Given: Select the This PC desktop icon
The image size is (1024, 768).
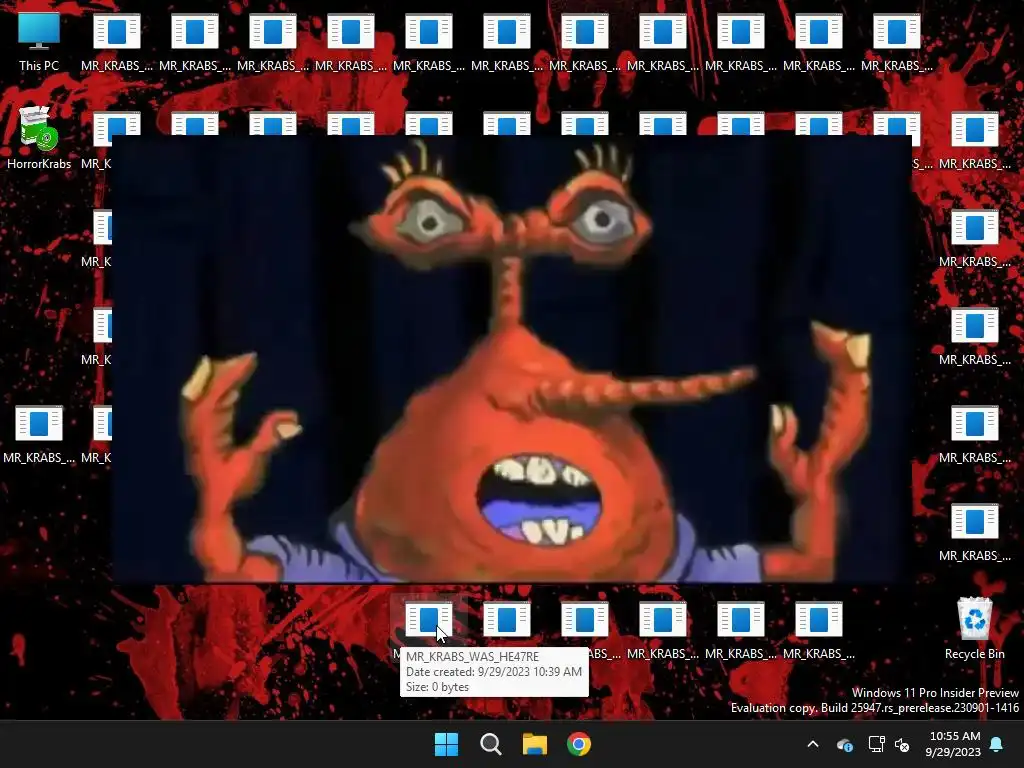Looking at the screenshot, I should (x=39, y=40).
